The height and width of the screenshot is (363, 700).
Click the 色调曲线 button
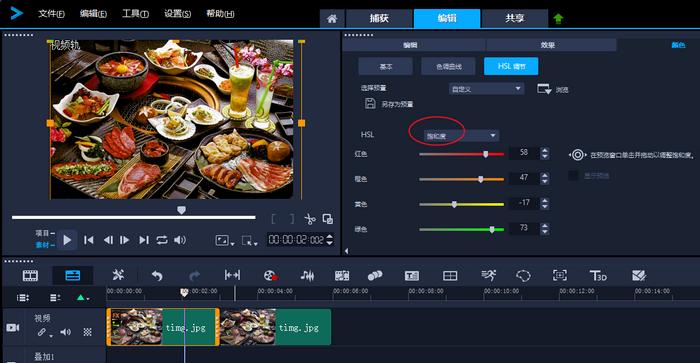click(449, 67)
